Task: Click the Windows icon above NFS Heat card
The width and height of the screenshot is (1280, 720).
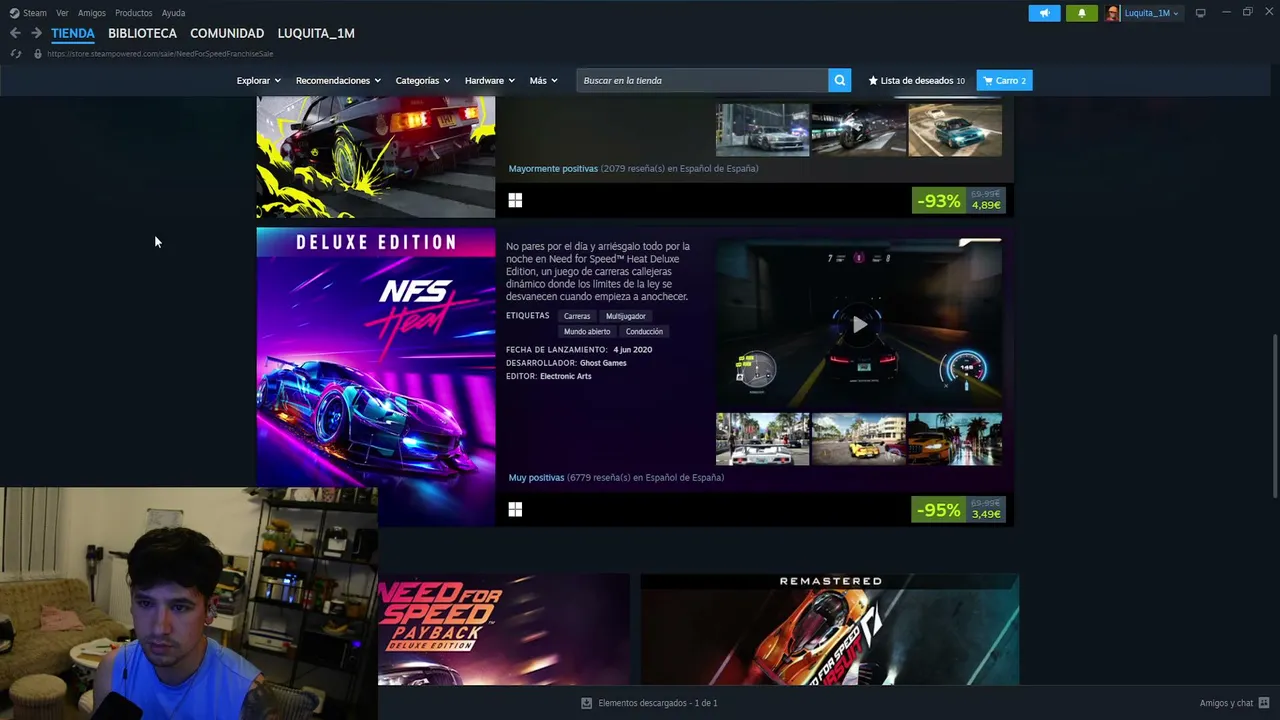Action: pyautogui.click(x=515, y=201)
